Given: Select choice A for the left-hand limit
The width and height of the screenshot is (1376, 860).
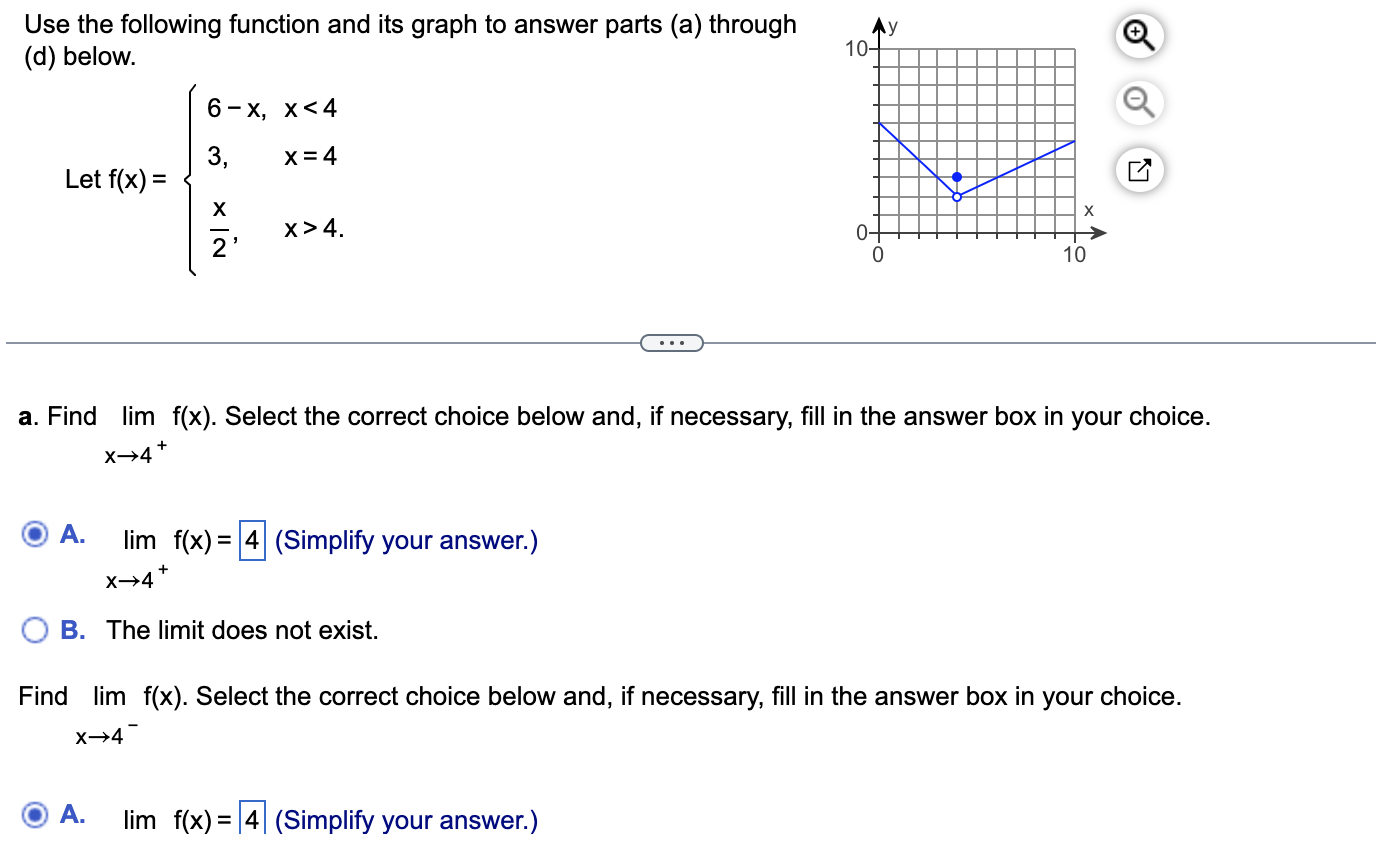Looking at the screenshot, I should pos(35,815).
